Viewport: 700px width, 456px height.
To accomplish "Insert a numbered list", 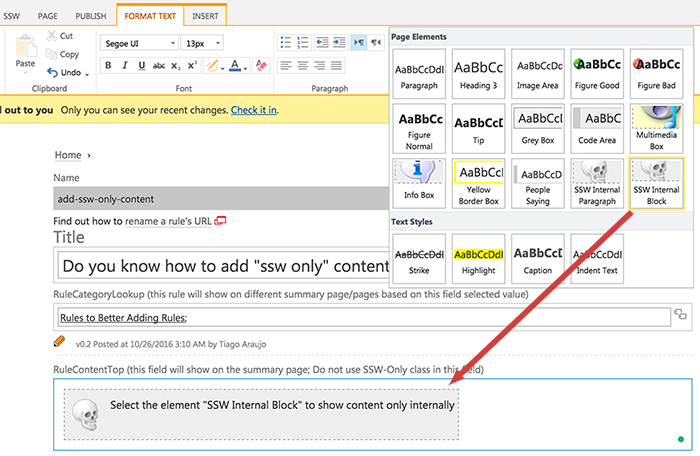I will [x=305, y=43].
